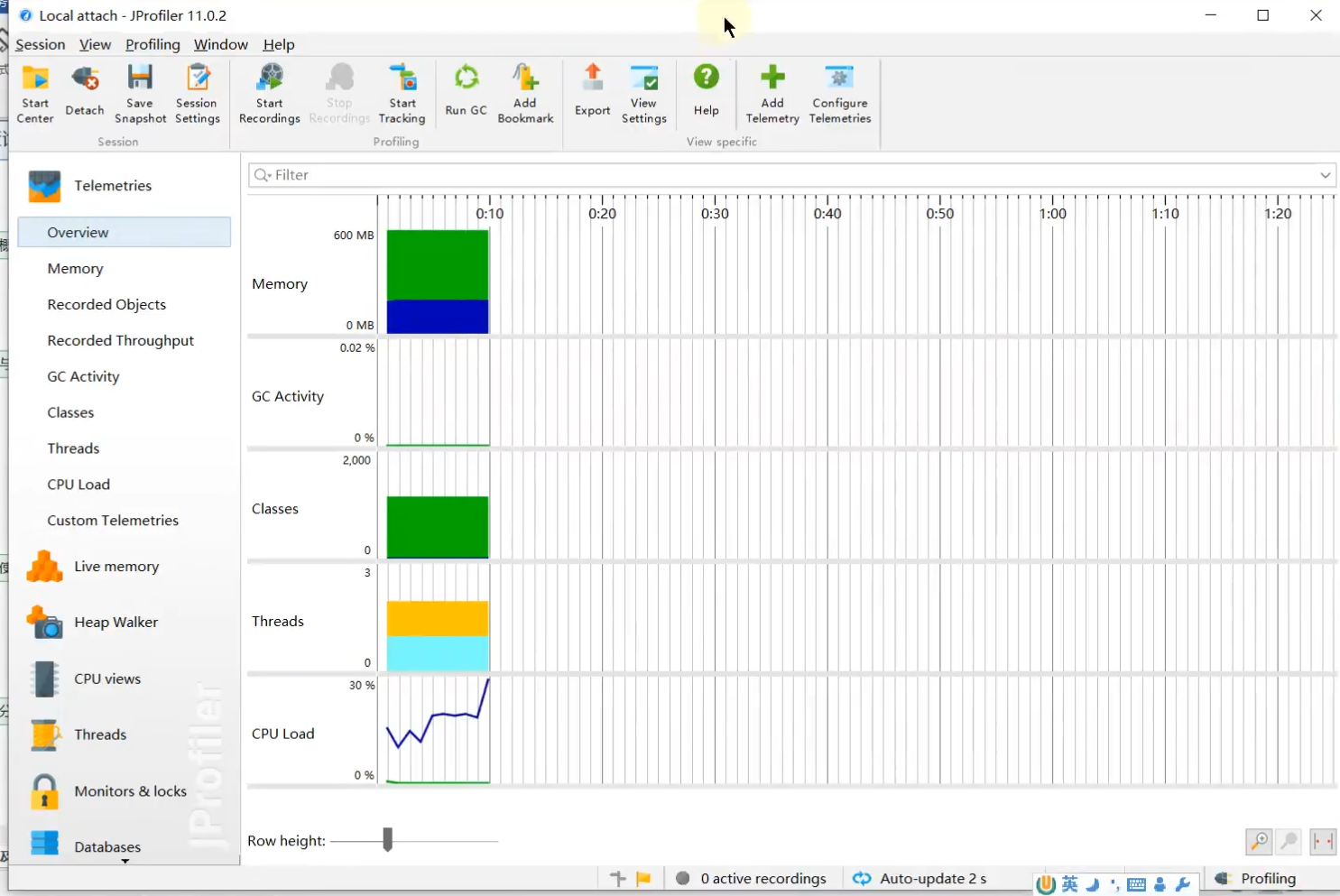Zoom in on the telemetry timeline

[1259, 842]
